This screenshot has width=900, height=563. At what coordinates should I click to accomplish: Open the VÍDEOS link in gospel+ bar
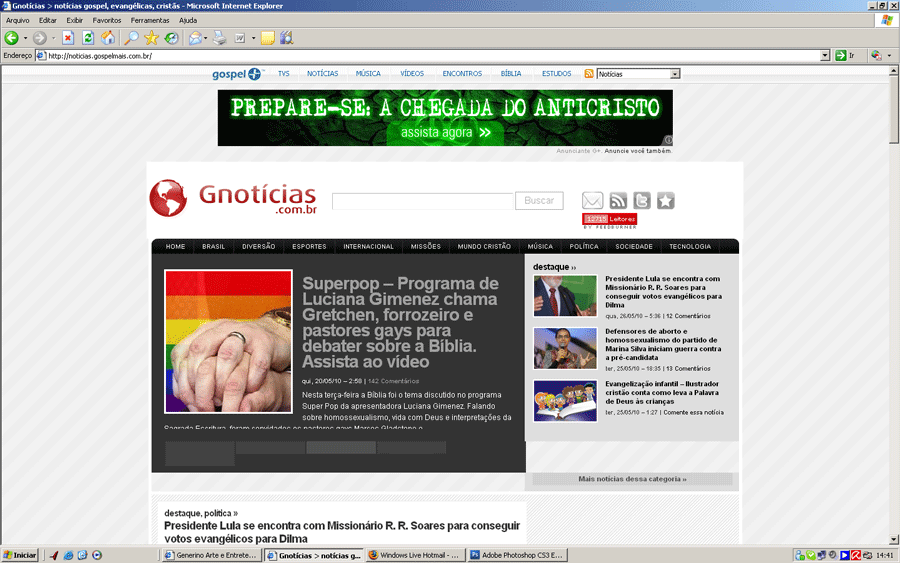coord(412,73)
